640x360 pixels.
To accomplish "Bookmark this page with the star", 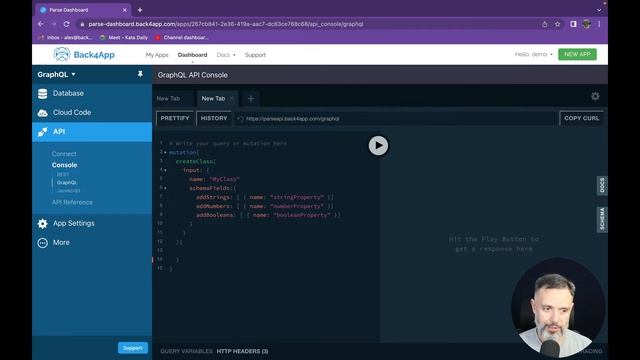I will point(558,24).
